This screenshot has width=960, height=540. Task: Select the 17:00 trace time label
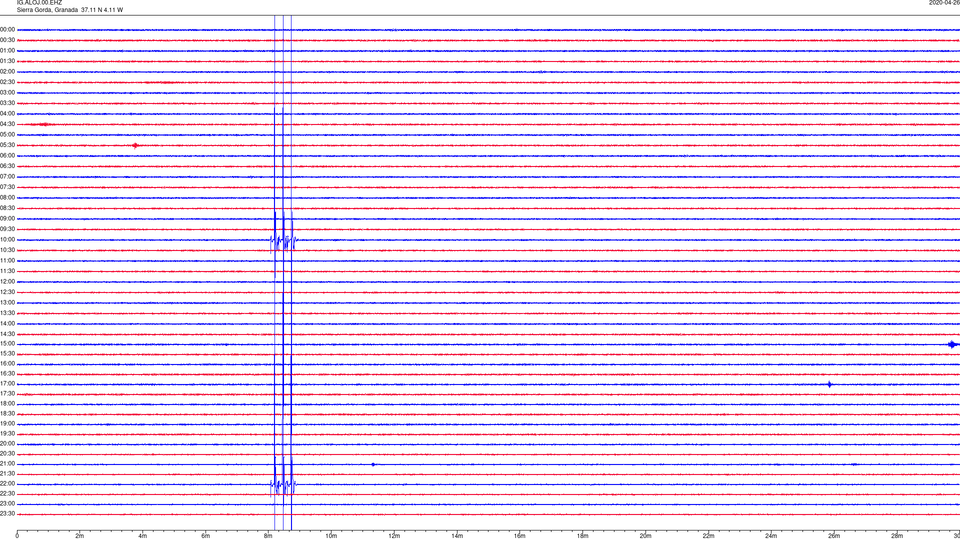coord(7,384)
